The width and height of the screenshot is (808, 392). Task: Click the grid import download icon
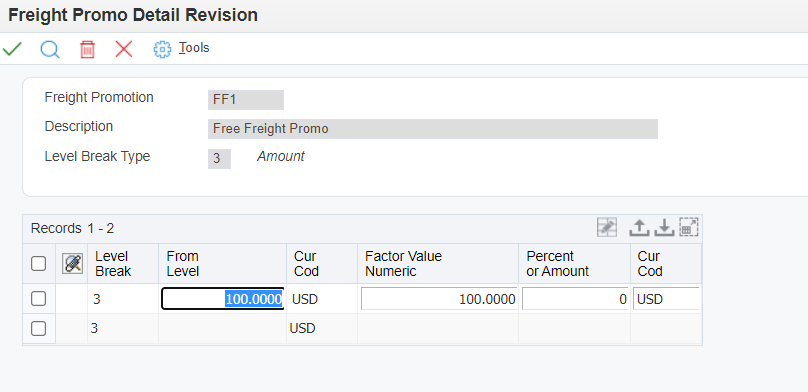664,228
